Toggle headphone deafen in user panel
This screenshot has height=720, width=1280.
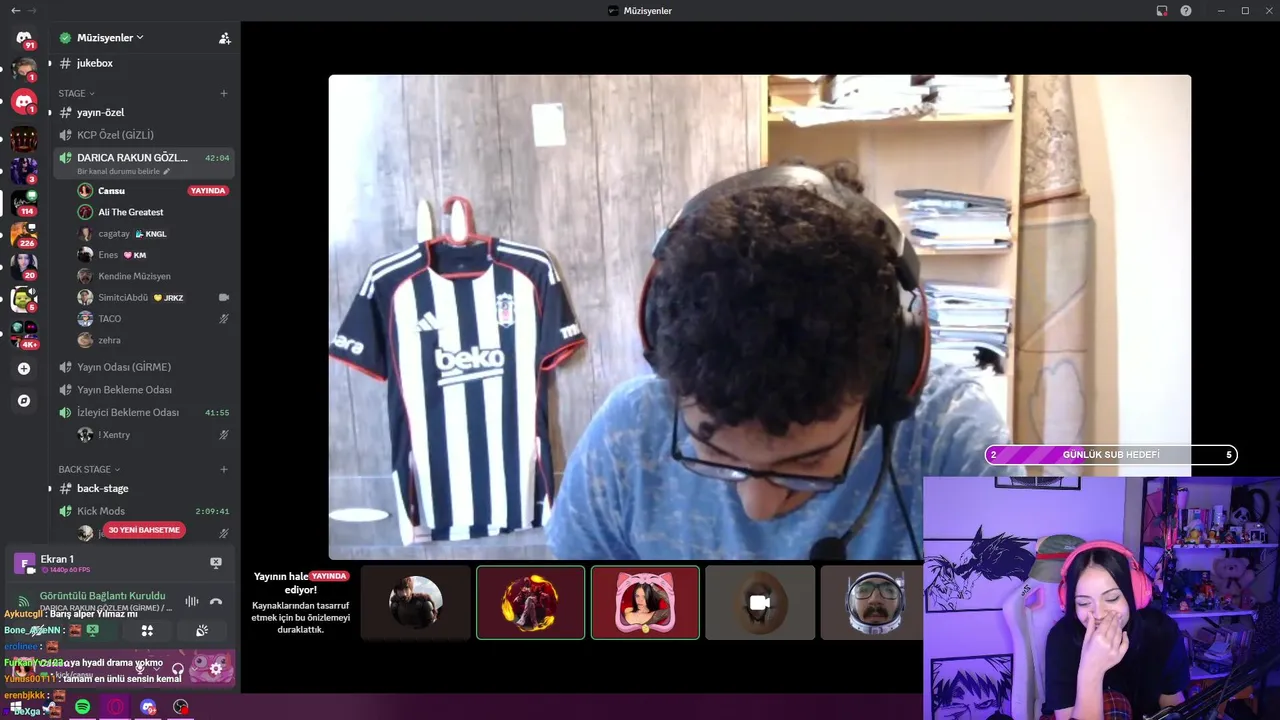click(x=178, y=669)
